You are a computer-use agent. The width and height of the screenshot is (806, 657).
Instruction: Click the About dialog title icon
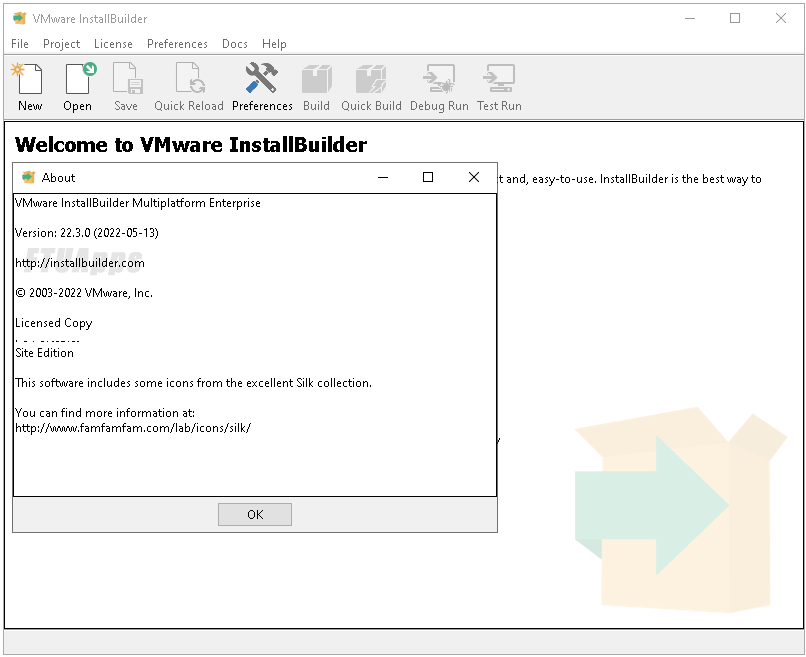click(x=28, y=177)
